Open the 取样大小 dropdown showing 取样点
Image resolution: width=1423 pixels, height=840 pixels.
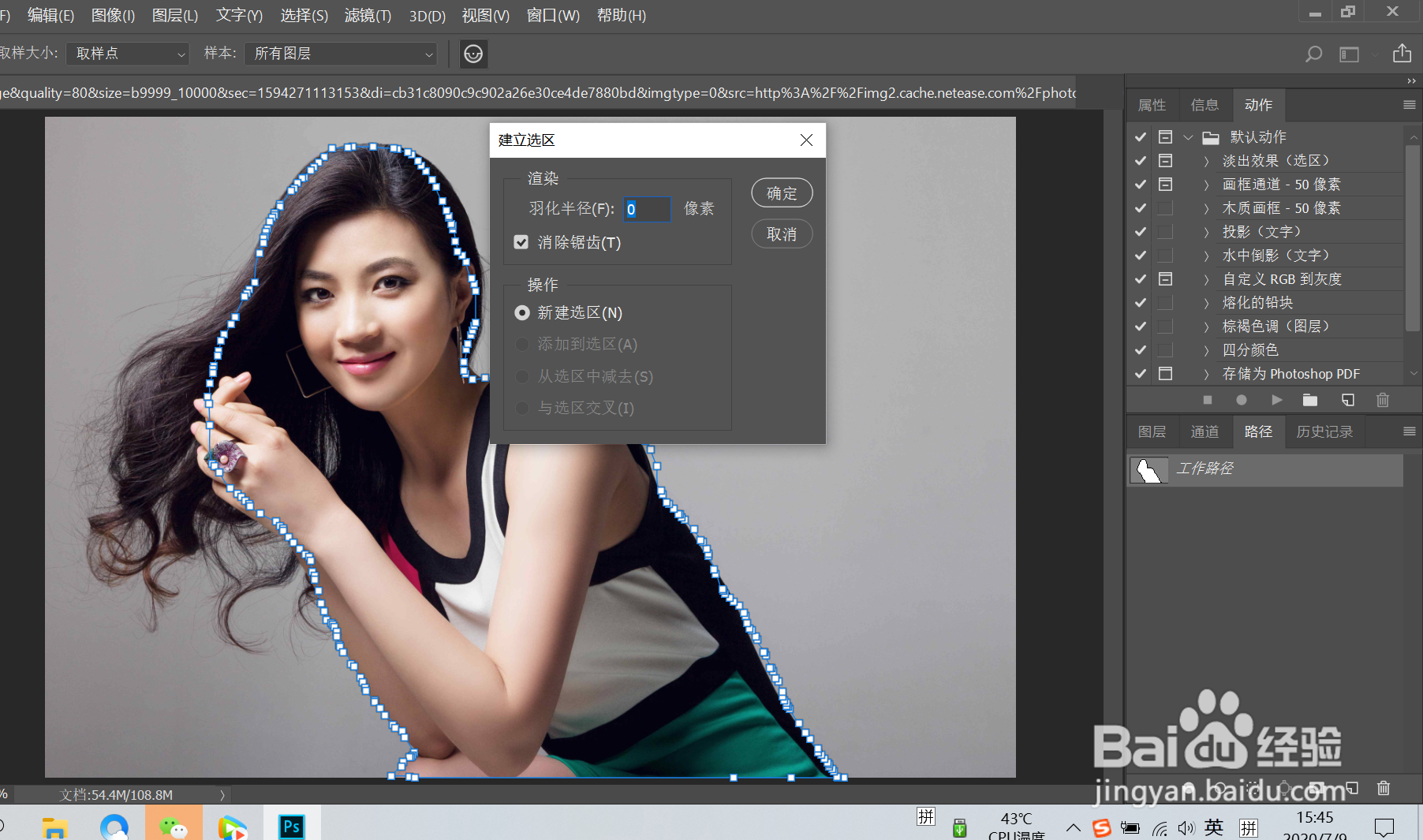click(128, 54)
